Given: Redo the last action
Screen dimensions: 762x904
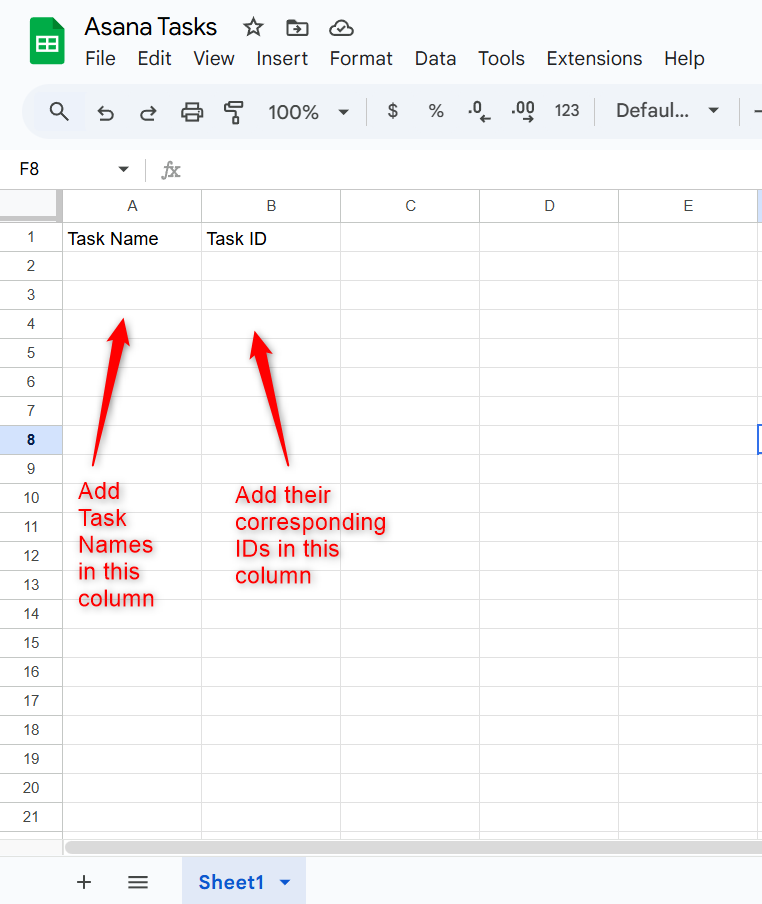Looking at the screenshot, I should [x=148, y=112].
